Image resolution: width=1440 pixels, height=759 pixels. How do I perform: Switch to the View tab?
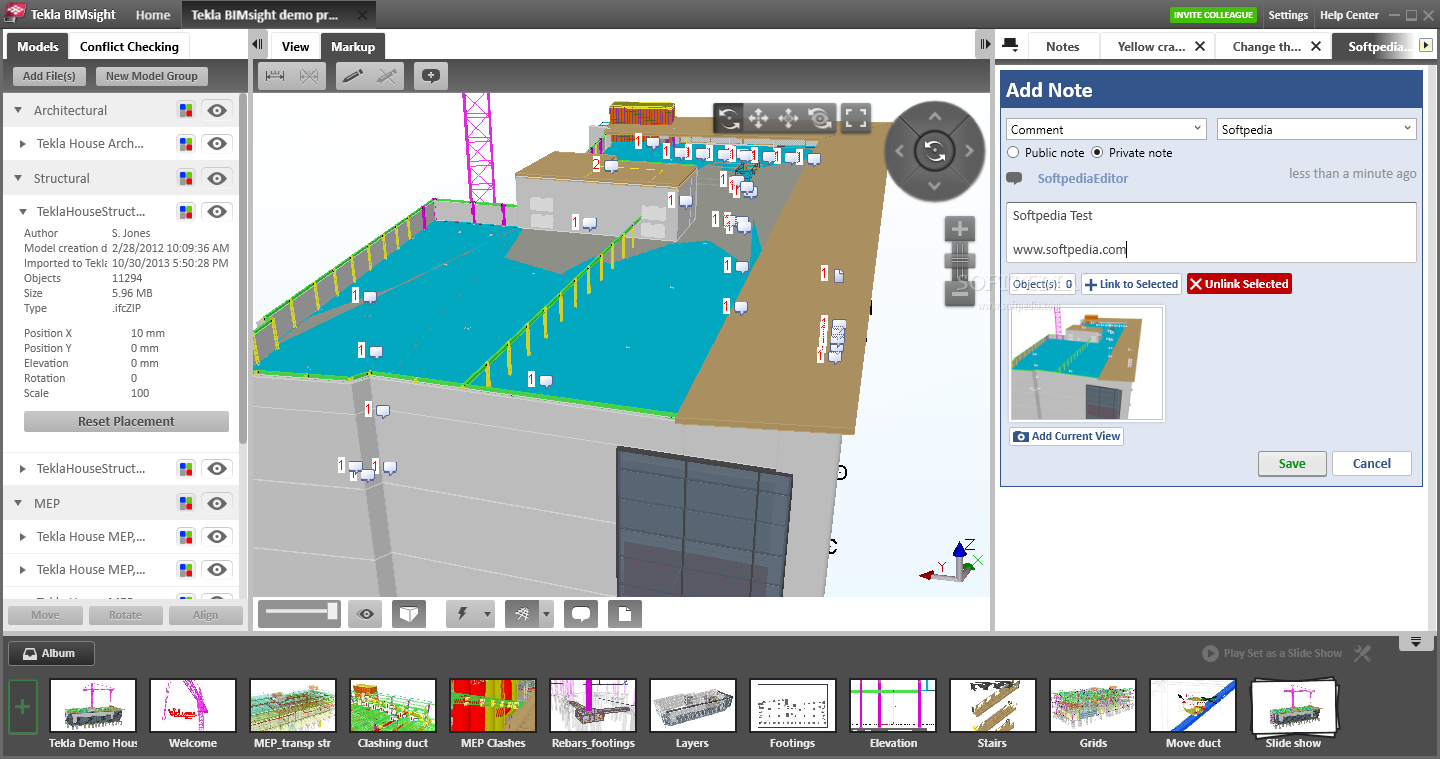click(x=295, y=46)
